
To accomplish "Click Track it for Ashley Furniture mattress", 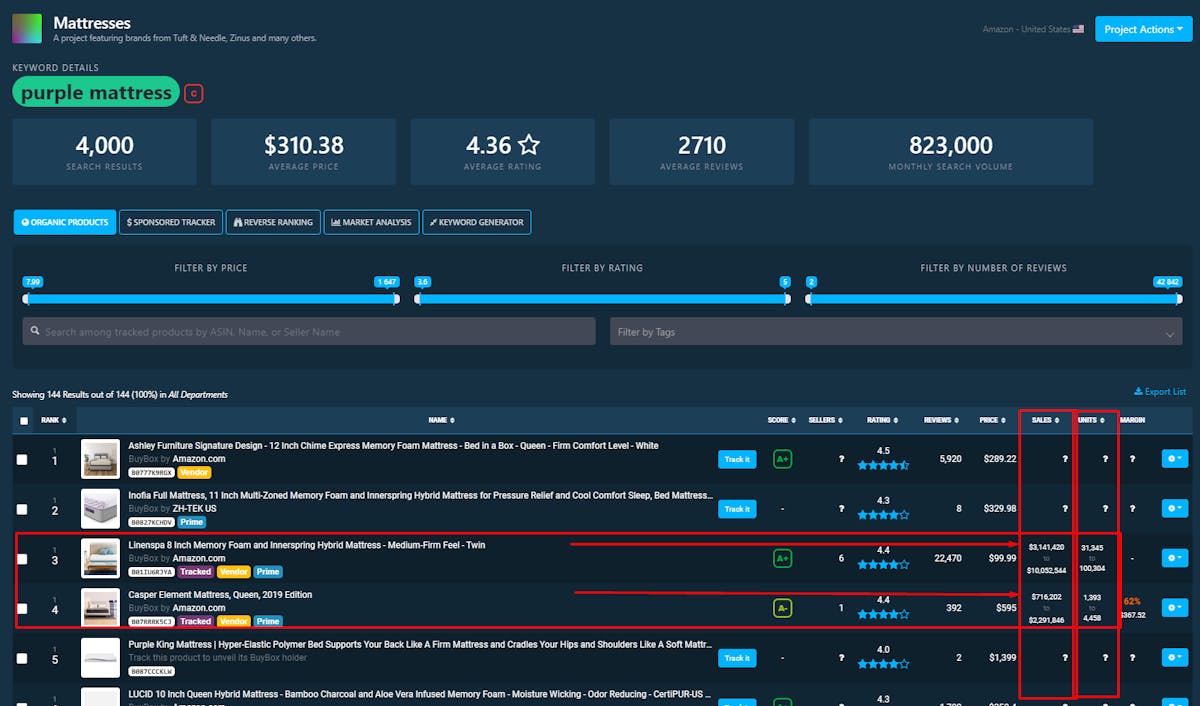I will [737, 459].
